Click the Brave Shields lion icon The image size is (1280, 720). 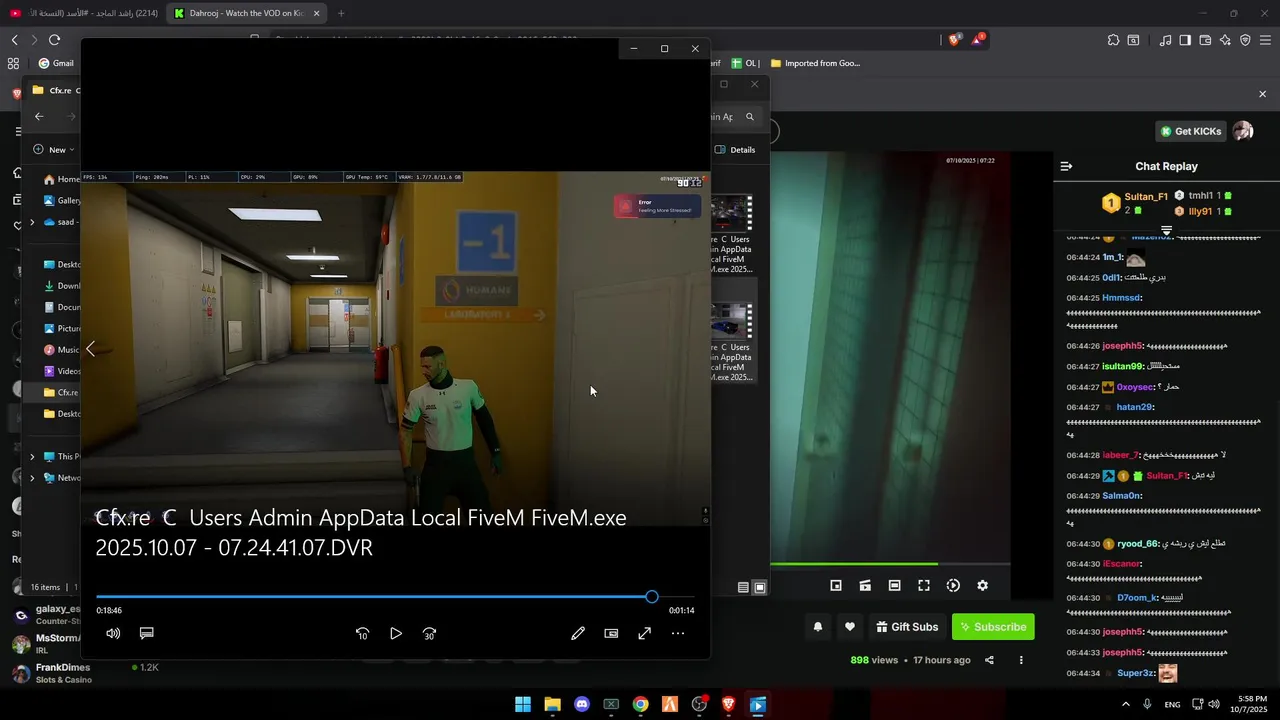[954, 40]
